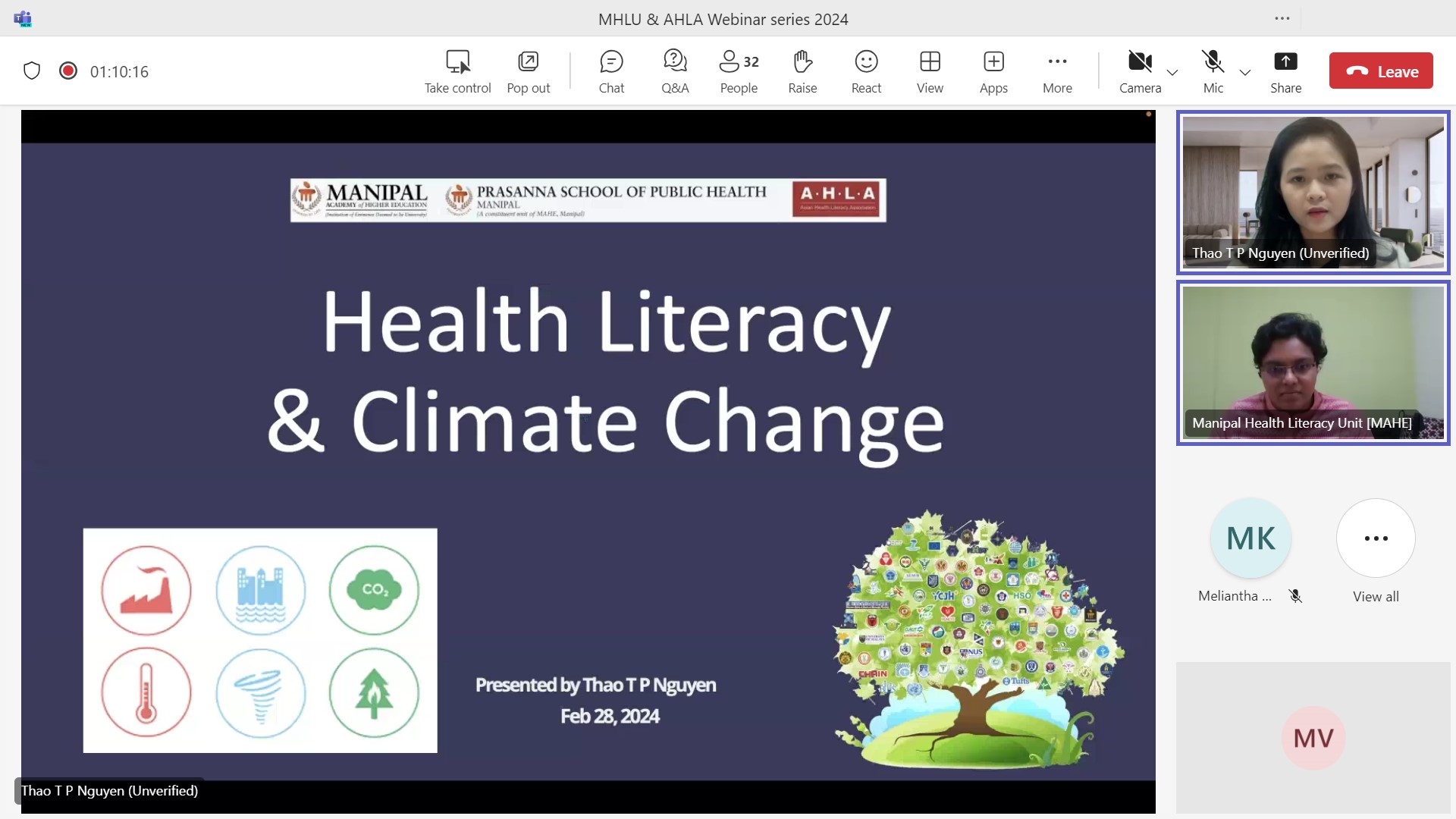Screen dimensions: 1456x819
Task: Select Thao T P Nguyen video tile
Action: pos(1313,193)
